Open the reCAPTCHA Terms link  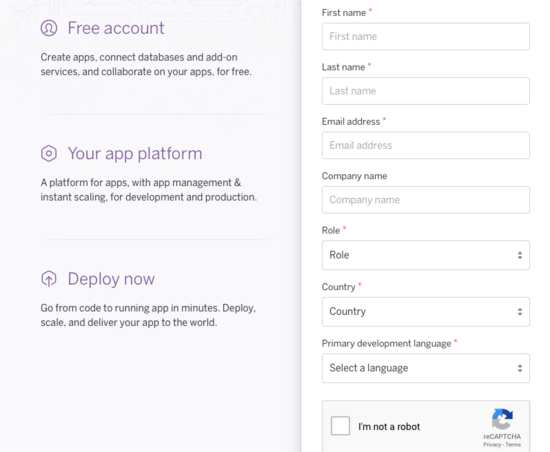click(513, 445)
